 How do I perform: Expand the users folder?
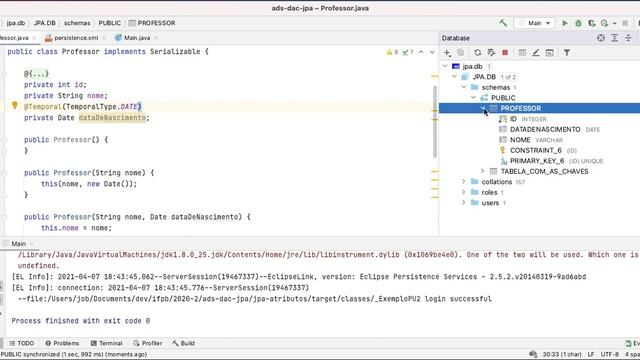tap(464, 203)
